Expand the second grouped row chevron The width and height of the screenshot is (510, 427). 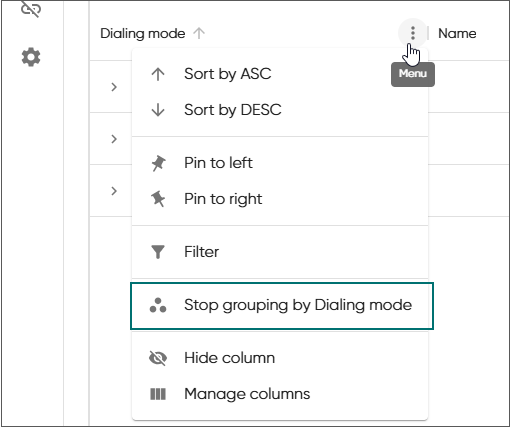click(x=114, y=139)
